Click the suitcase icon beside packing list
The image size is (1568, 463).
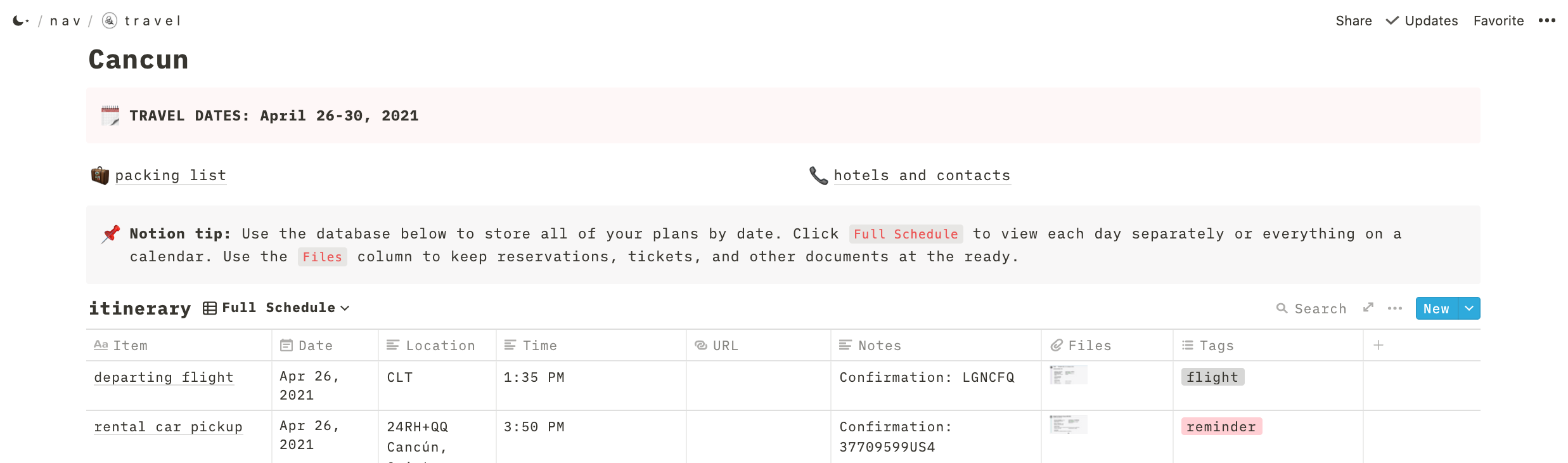tap(100, 175)
